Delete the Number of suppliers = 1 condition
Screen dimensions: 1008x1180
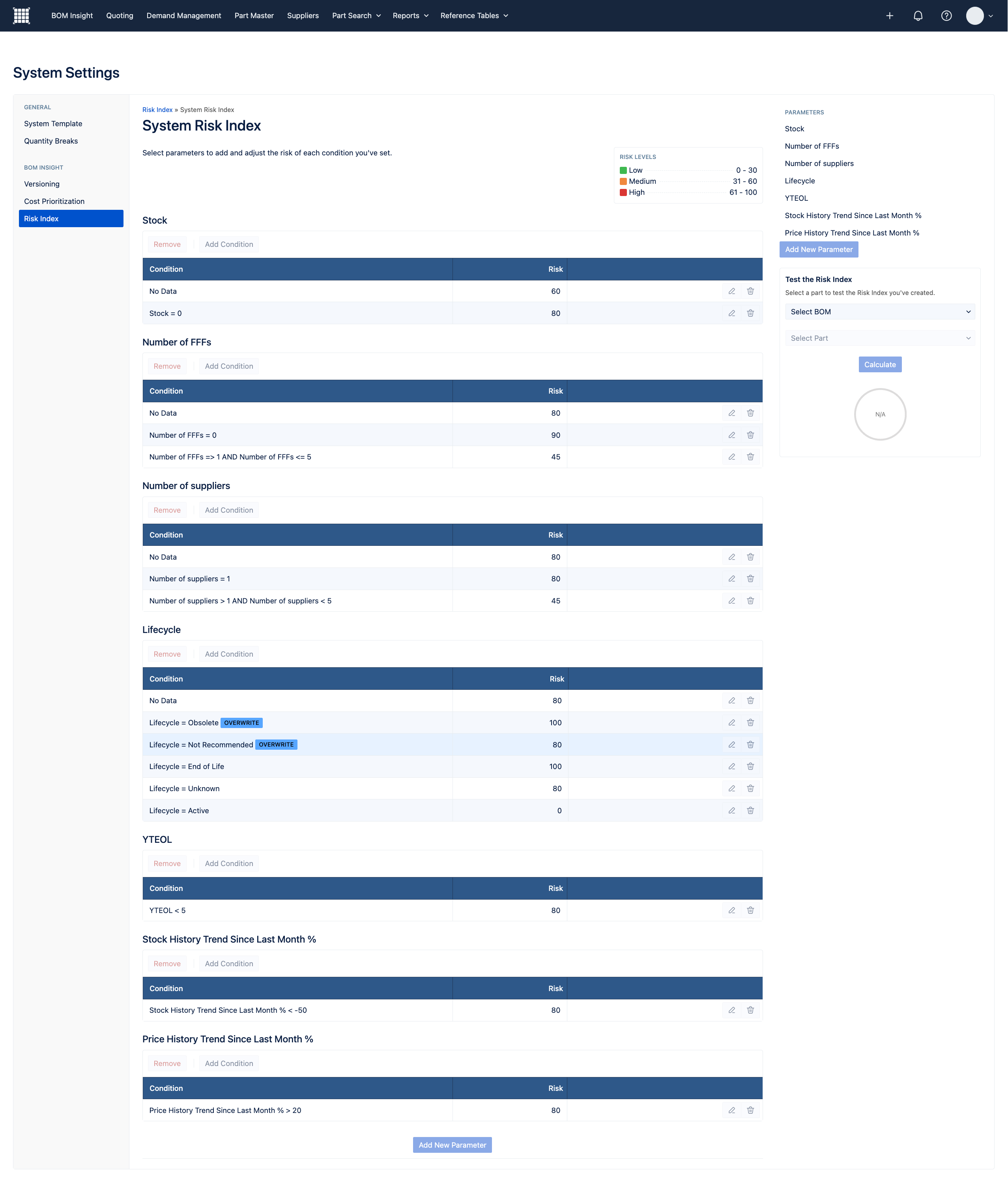point(750,579)
